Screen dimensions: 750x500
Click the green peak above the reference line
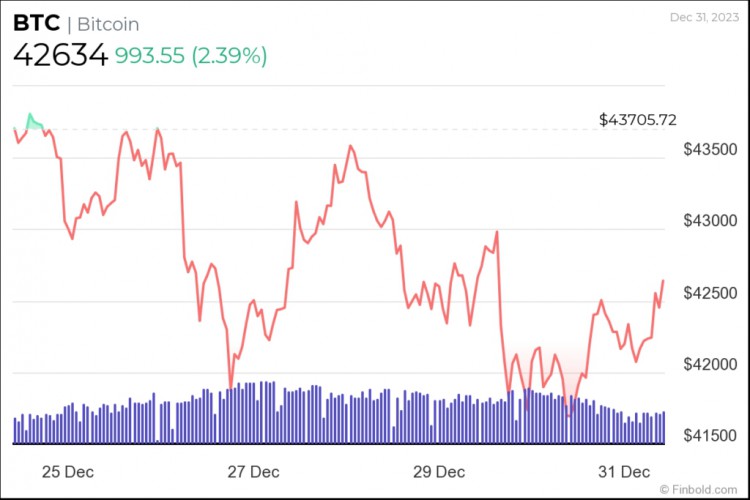pos(33,122)
